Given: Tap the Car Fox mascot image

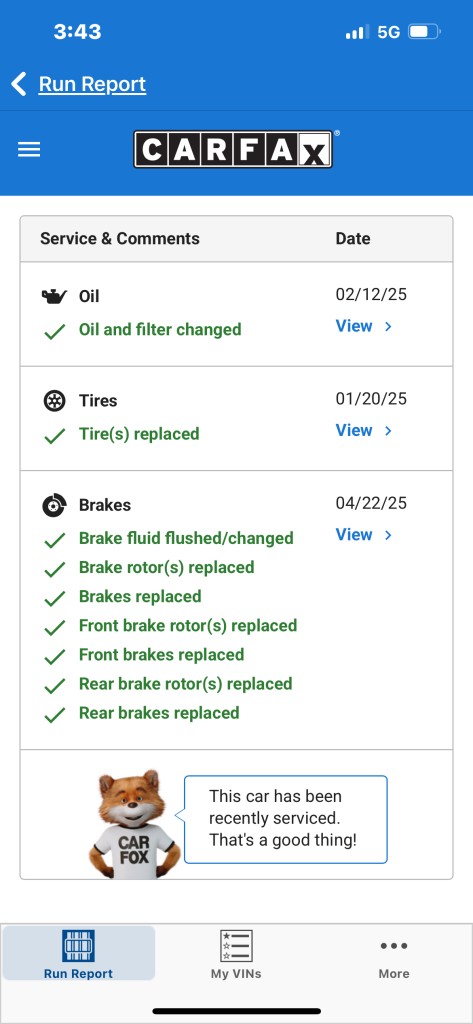Looking at the screenshot, I should coord(134,824).
